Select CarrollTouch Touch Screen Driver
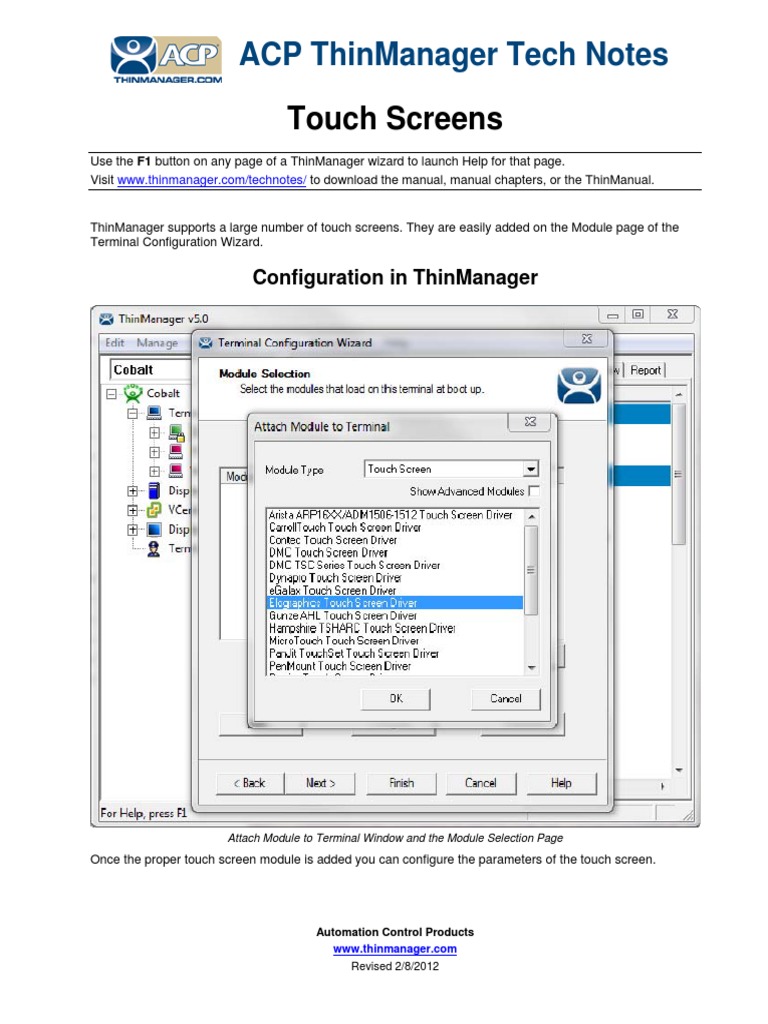The image size is (768, 1024). click(x=394, y=527)
